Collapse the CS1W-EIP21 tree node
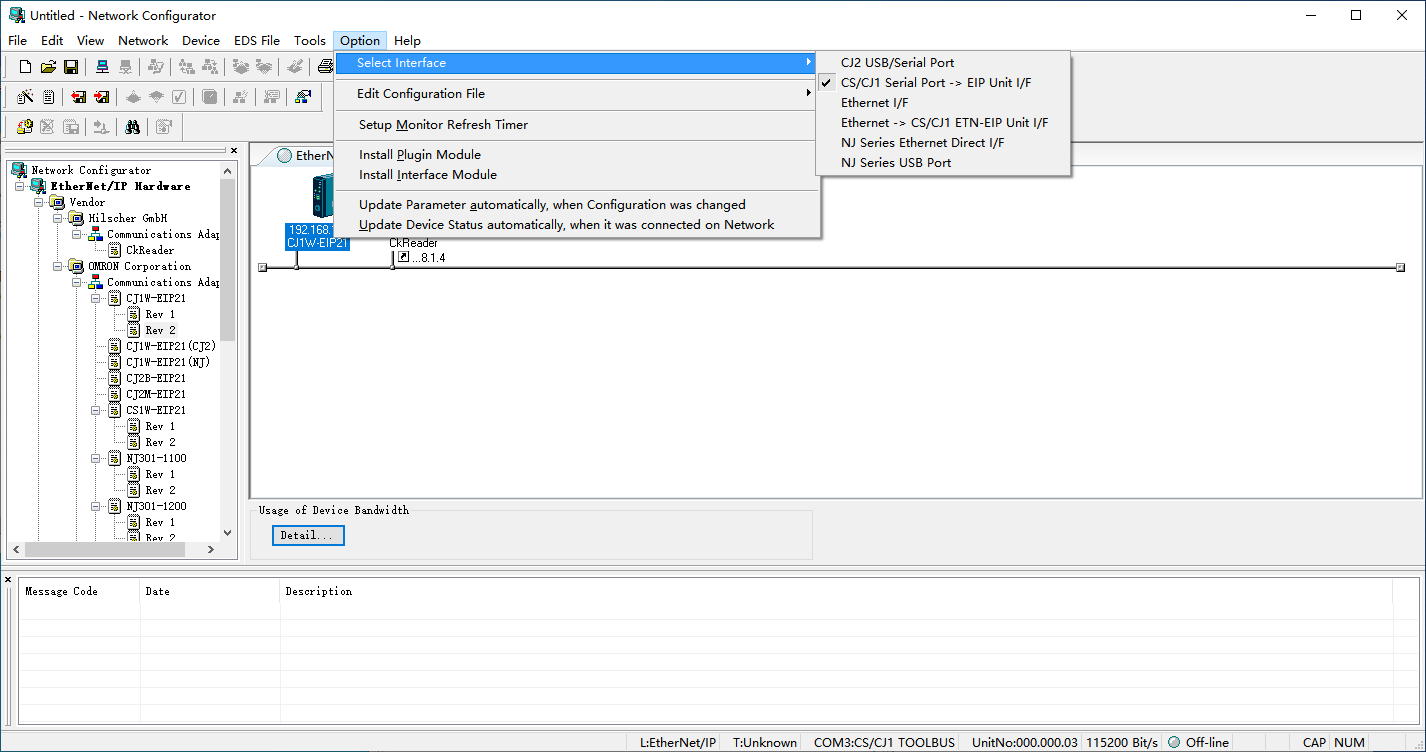Image resolution: width=1426 pixels, height=752 pixels. pyautogui.click(x=96, y=410)
